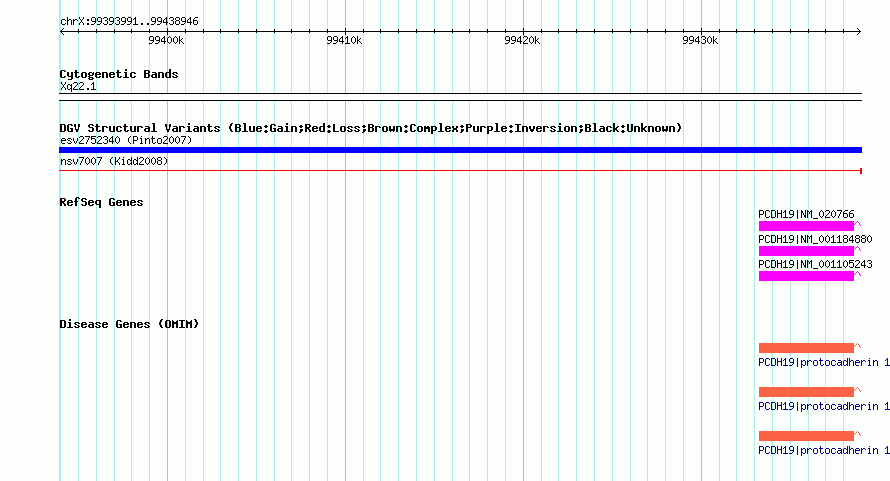Viewport: 890px width, 481px height.
Task: Click the 99430k ruler tick label
Action: point(700,40)
